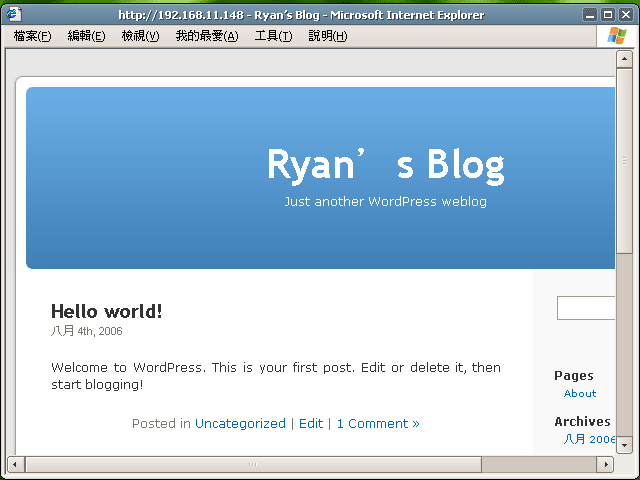This screenshot has height=480, width=640.
Task: Maximize the Internet Explorer window
Action: point(608,15)
